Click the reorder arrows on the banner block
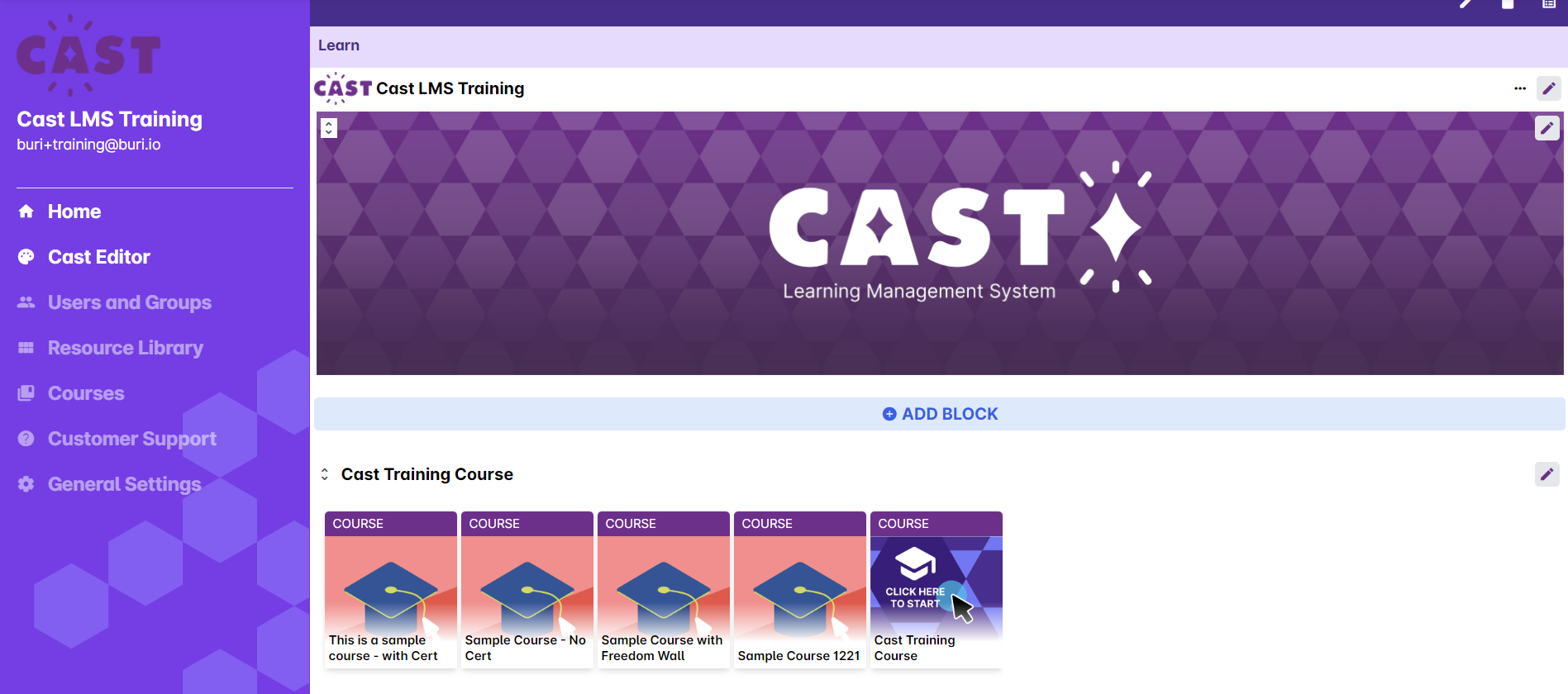This screenshot has width=1568, height=694. (329, 128)
